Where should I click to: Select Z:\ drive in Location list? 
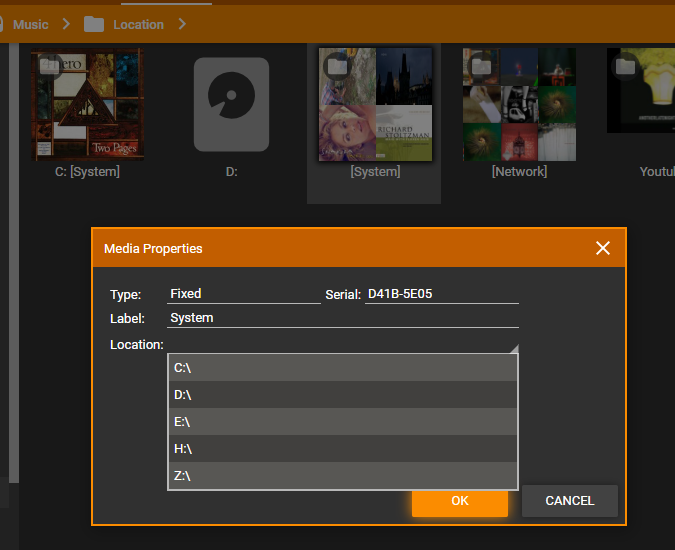[x=342, y=476]
